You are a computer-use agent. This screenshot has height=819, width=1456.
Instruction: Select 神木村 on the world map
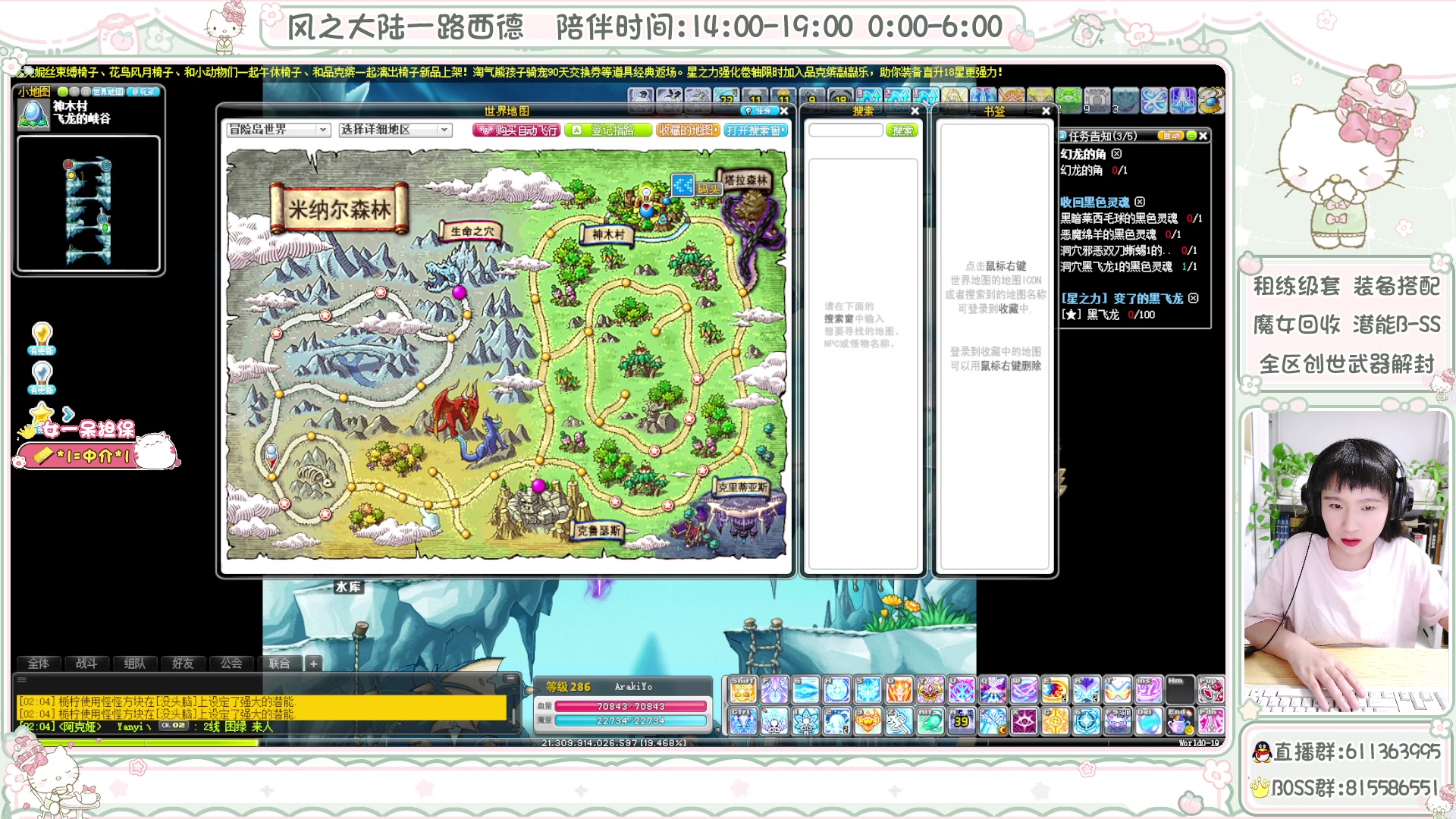[608, 234]
